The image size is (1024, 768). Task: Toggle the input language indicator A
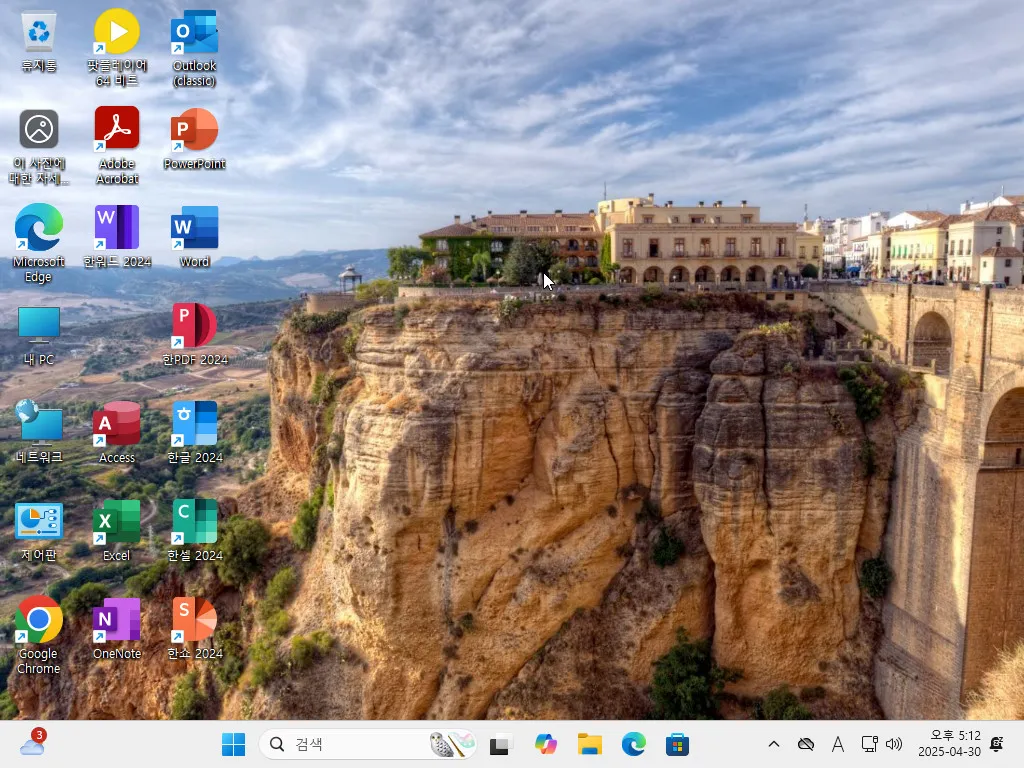coord(838,745)
